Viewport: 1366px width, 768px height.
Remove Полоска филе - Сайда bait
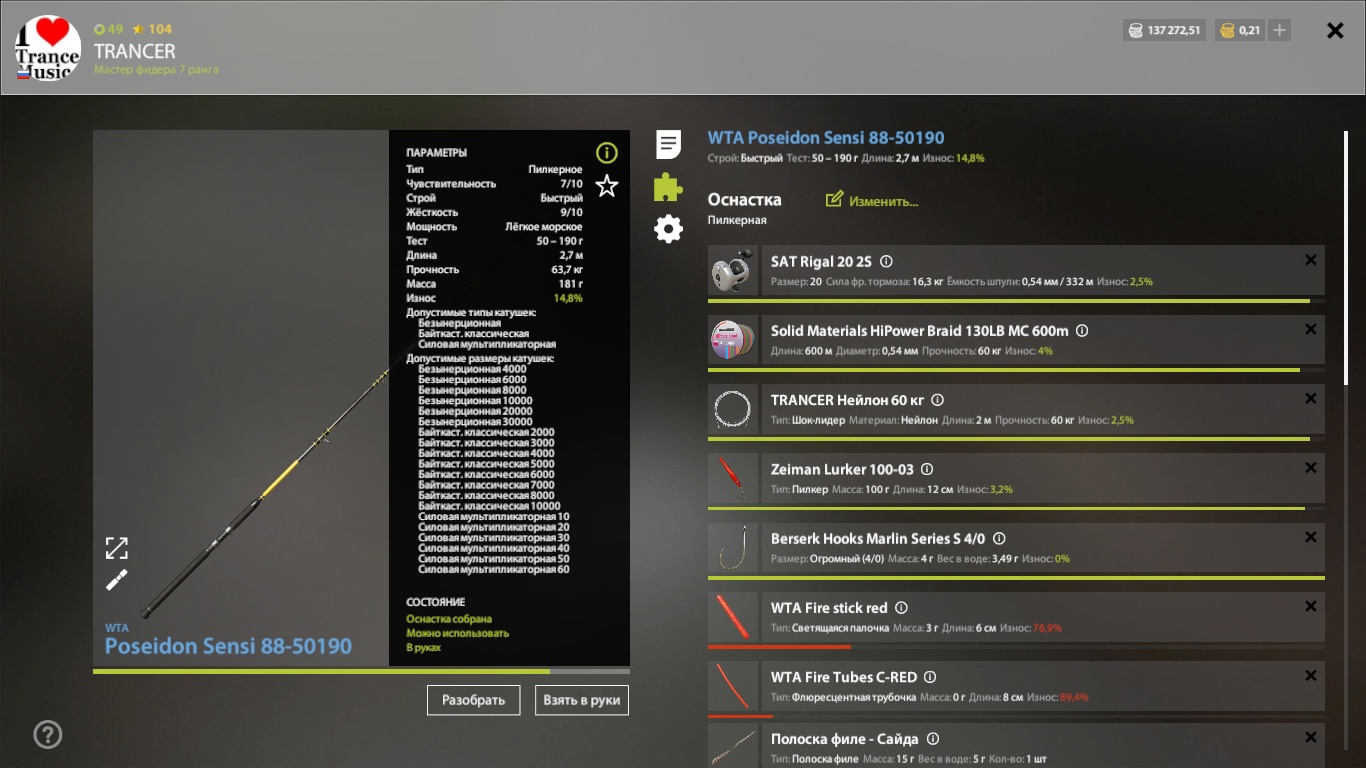[1311, 737]
